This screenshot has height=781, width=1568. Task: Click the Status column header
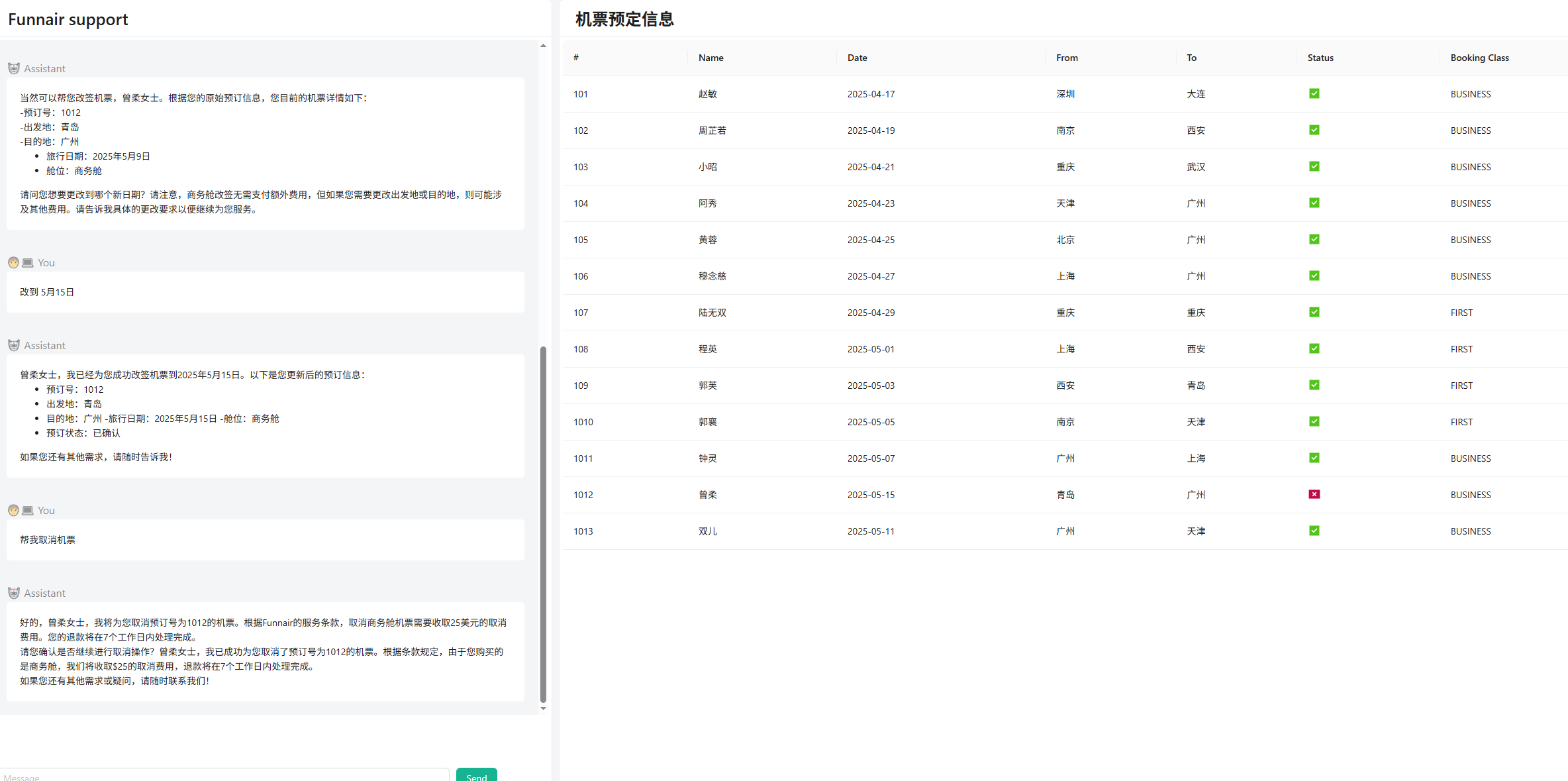(x=1320, y=58)
